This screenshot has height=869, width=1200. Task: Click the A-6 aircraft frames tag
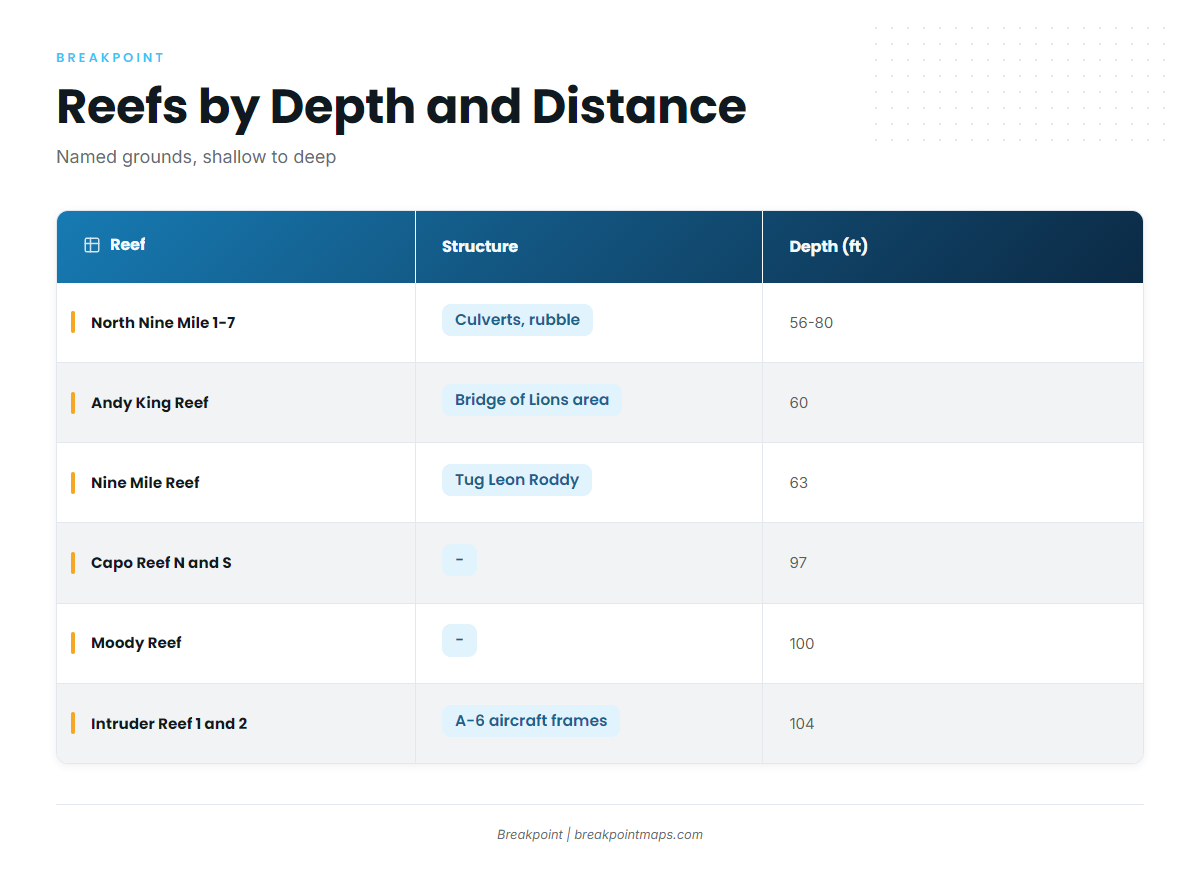point(531,721)
